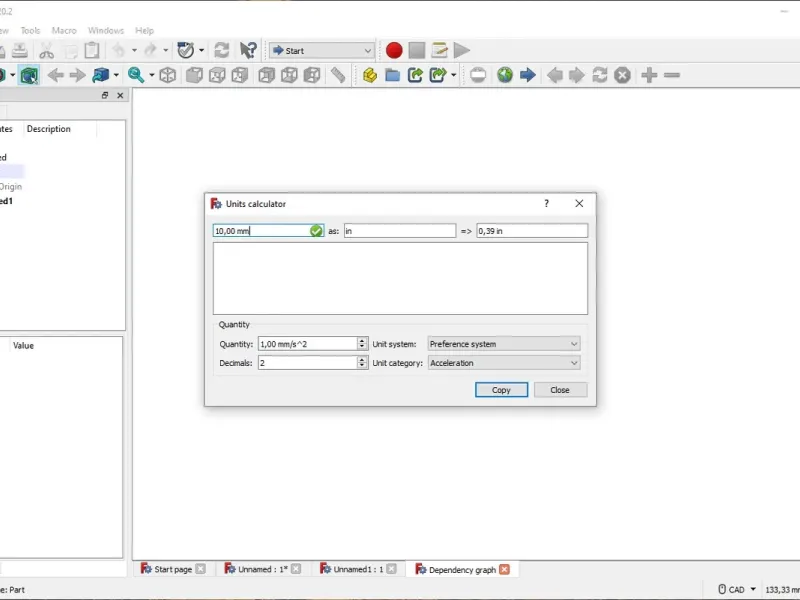The width and height of the screenshot is (800, 600).
Task: Click the undo arrow icon
Action: [x=118, y=50]
